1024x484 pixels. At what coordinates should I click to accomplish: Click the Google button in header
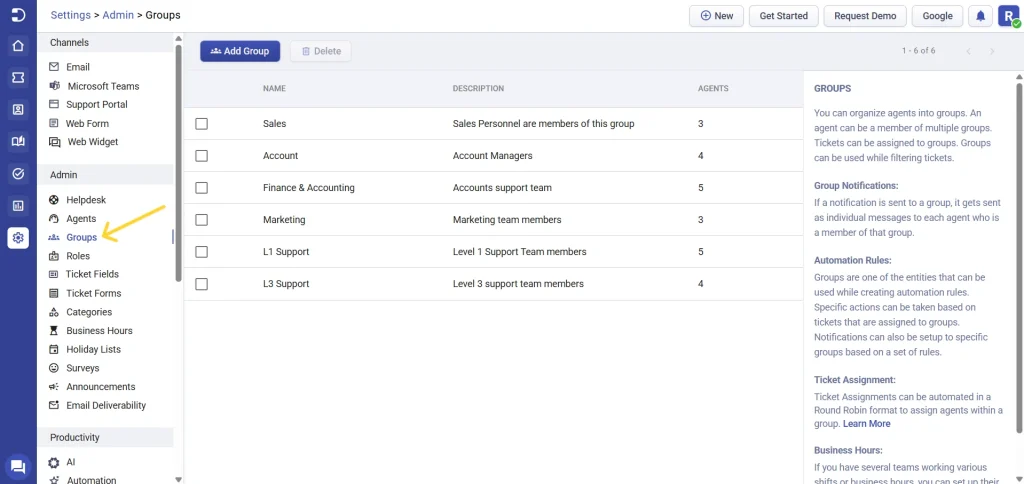tap(937, 16)
